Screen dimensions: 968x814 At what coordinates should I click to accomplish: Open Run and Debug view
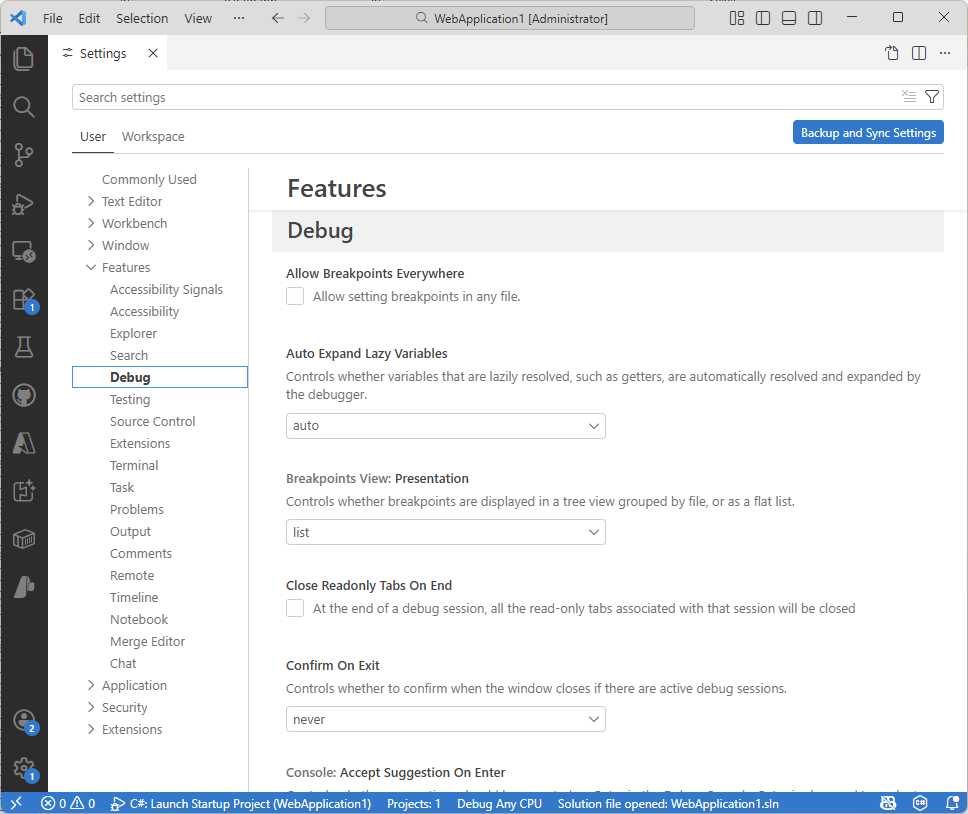pyautogui.click(x=23, y=203)
